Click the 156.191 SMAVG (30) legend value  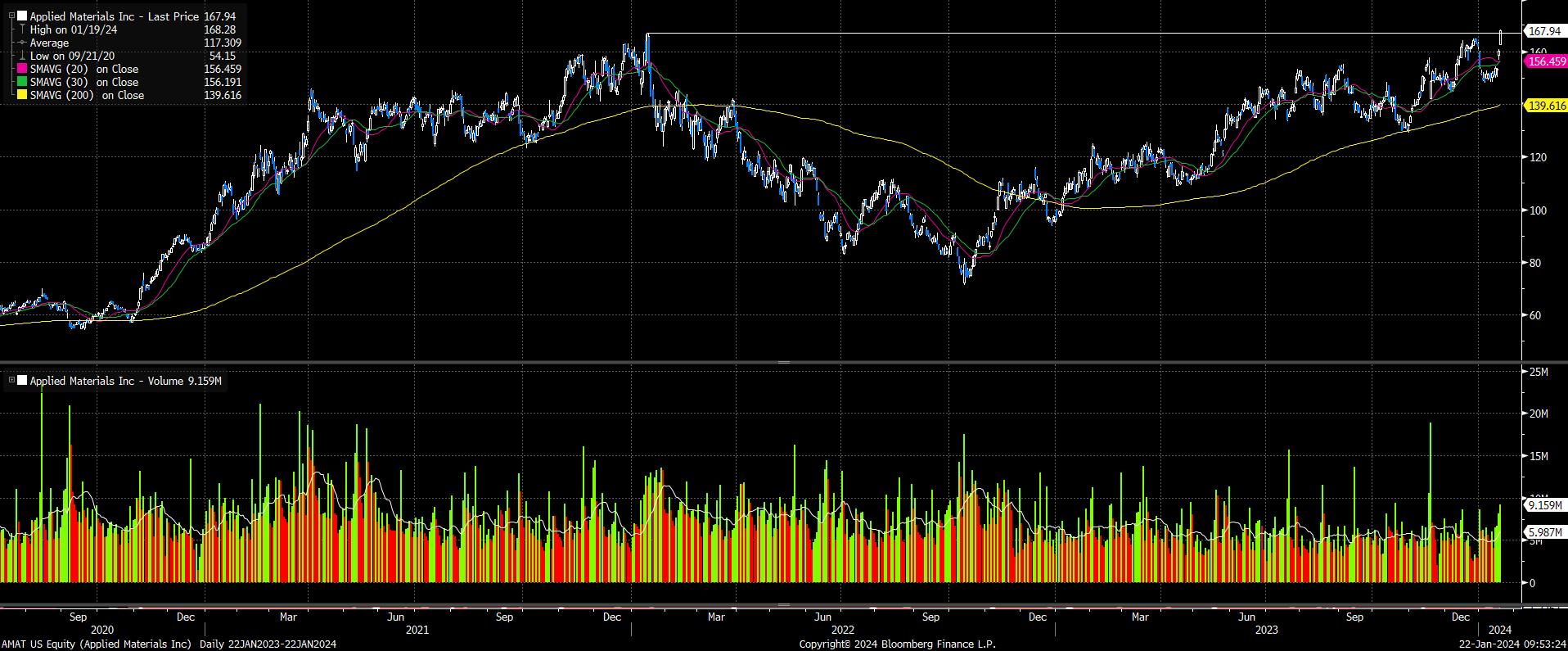223,82
